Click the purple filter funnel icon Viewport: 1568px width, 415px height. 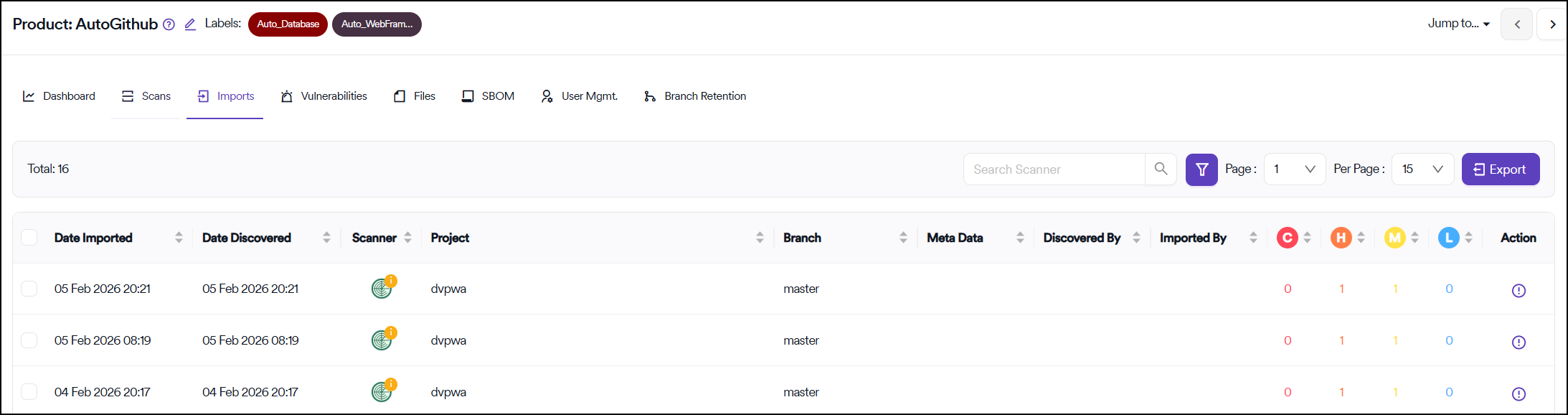(1201, 169)
